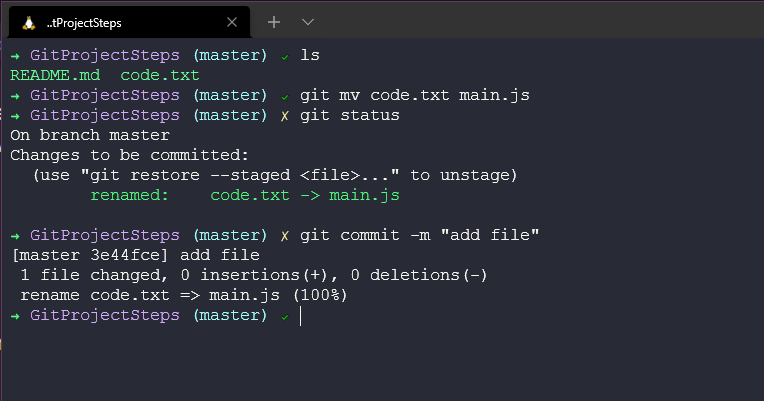Open a new tab with the plus button
Screen dimensions: 764x401
point(275,22)
